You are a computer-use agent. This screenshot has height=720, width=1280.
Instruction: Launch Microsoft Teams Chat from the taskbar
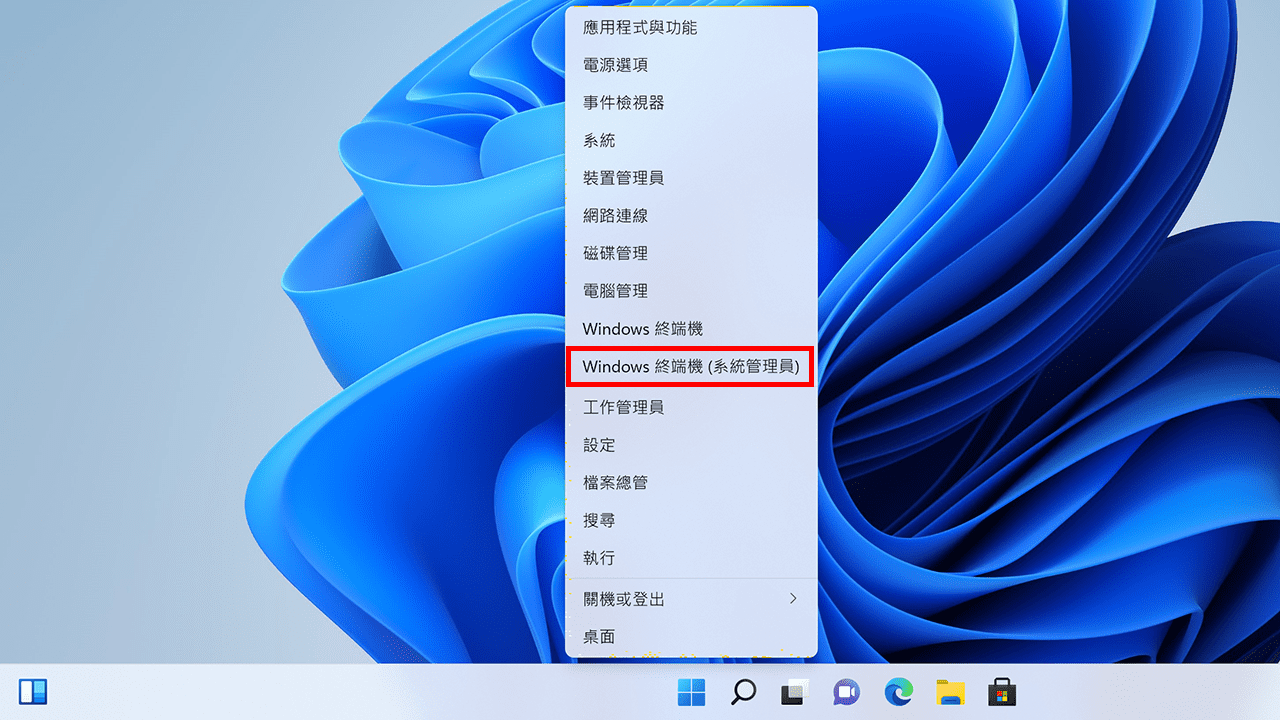point(846,691)
